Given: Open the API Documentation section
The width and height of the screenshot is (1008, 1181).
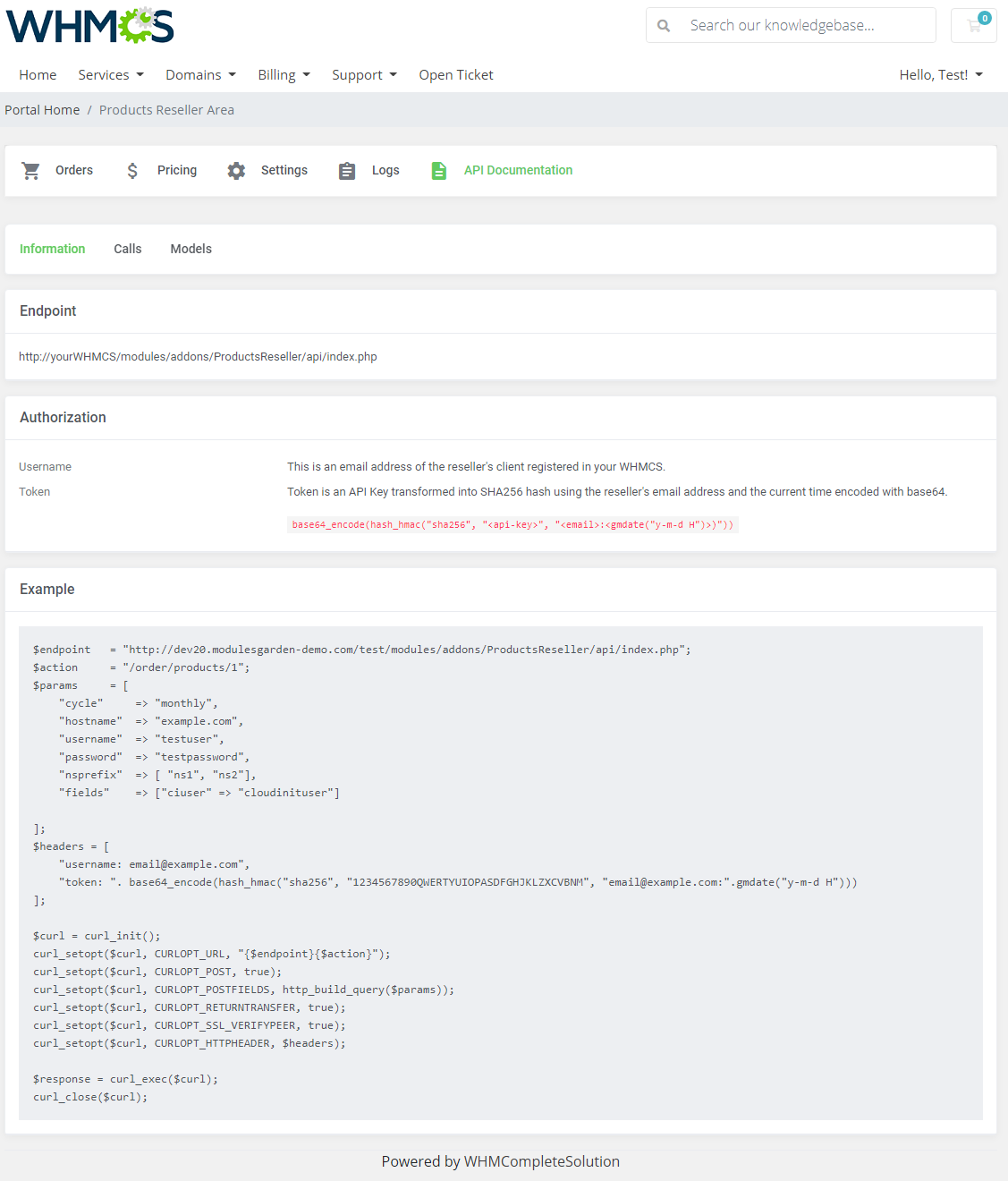Looking at the screenshot, I should tap(518, 170).
